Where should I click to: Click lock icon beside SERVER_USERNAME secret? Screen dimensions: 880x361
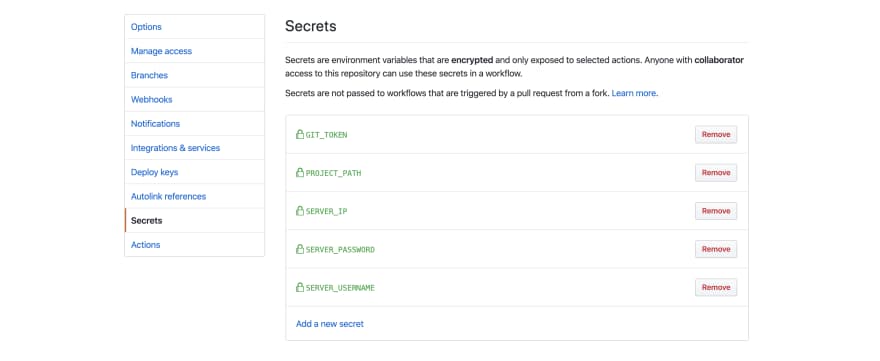coord(300,287)
